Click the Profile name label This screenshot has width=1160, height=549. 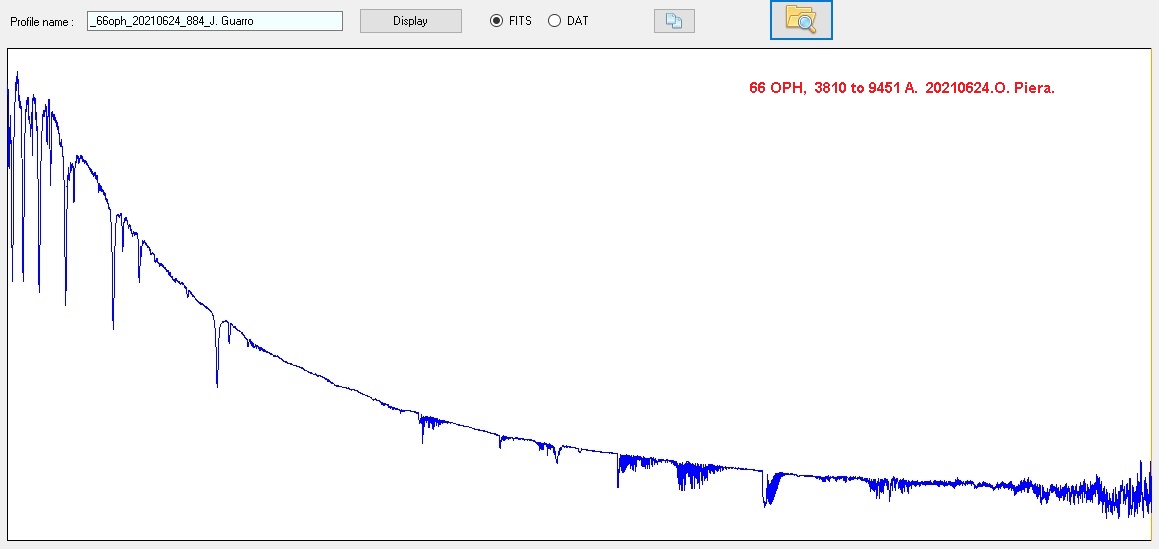pyautogui.click(x=42, y=22)
